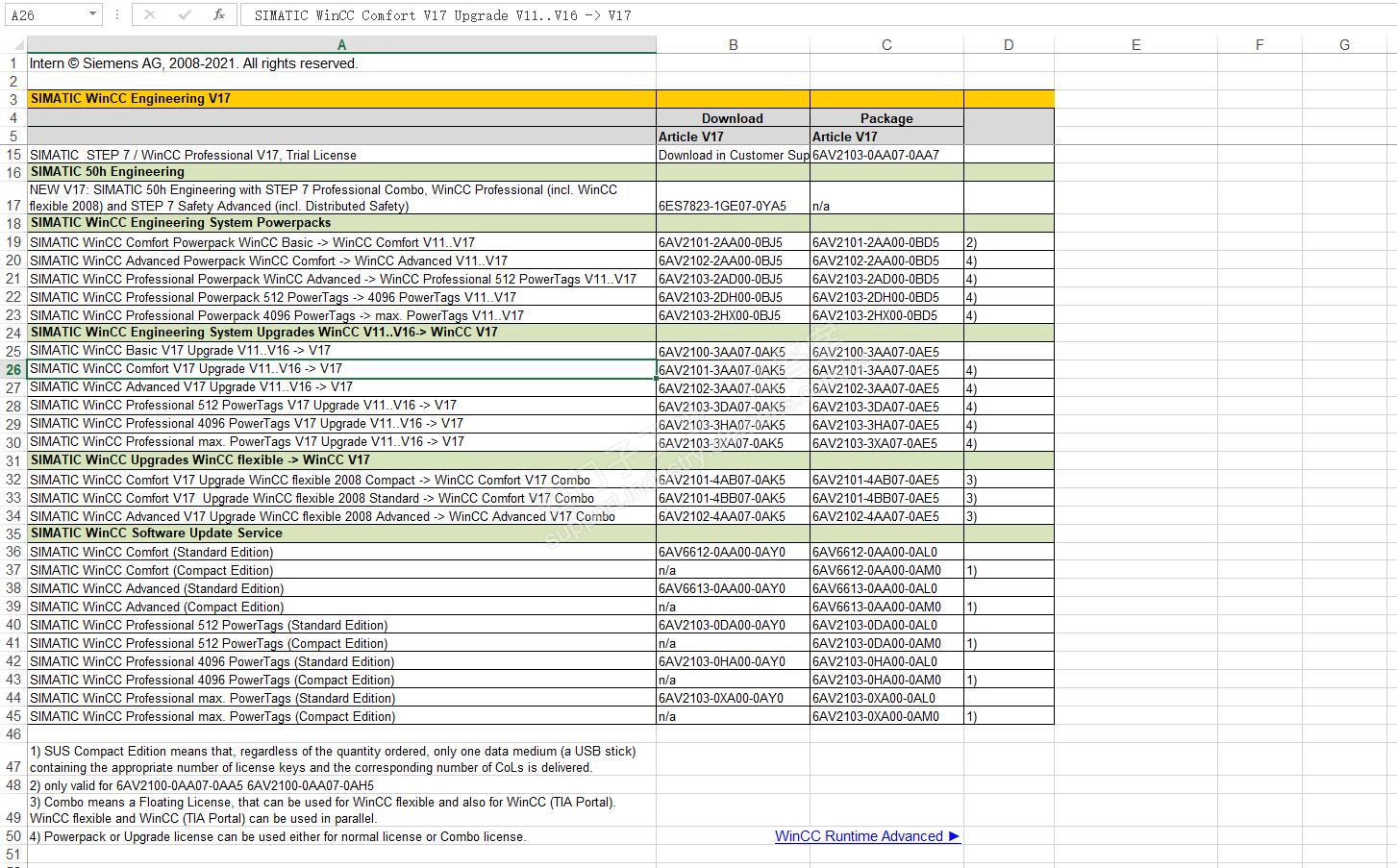
Task: Click cell 6AV6613-0AA00-0AM0
Action: point(886,607)
